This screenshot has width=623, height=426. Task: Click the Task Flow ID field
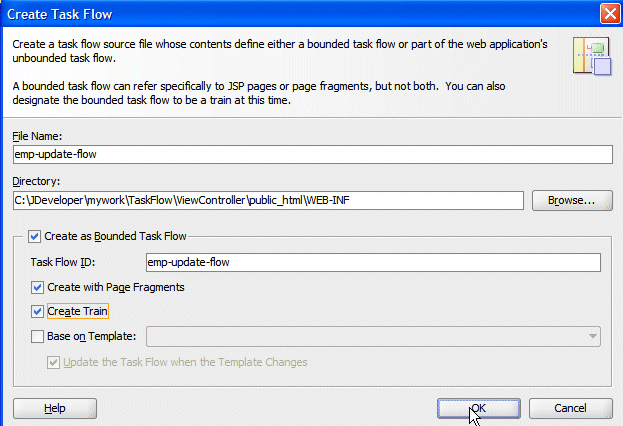tap(373, 262)
